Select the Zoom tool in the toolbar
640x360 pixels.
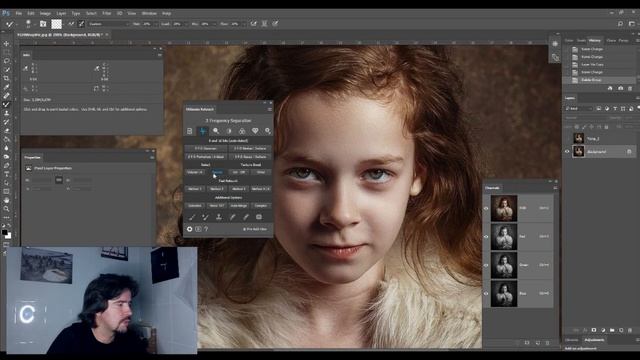[x=6, y=209]
